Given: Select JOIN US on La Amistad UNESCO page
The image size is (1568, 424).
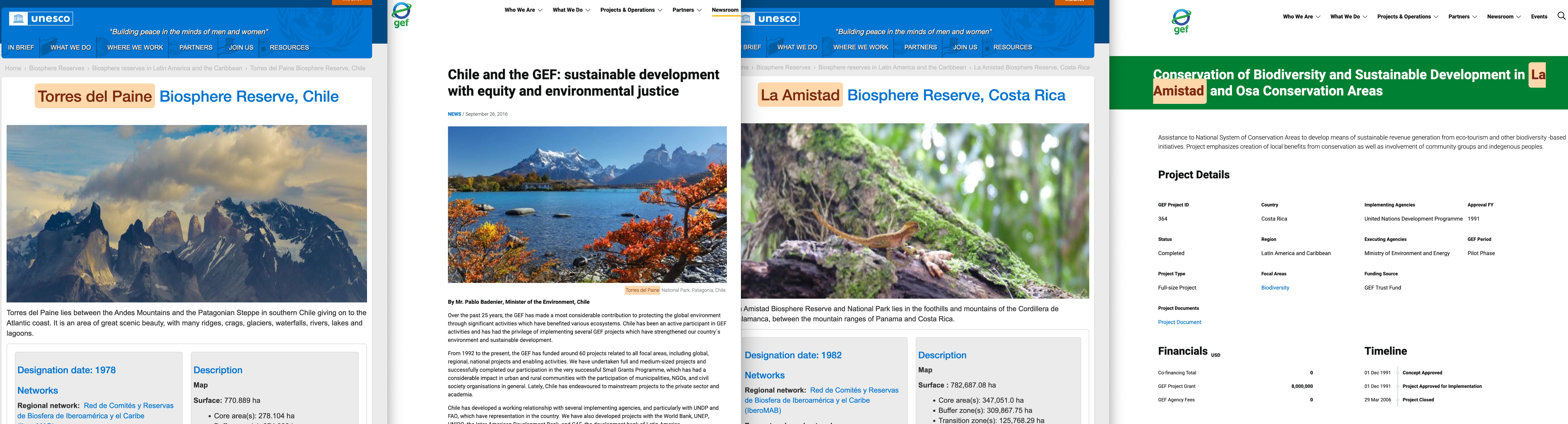Looking at the screenshot, I should (x=965, y=47).
